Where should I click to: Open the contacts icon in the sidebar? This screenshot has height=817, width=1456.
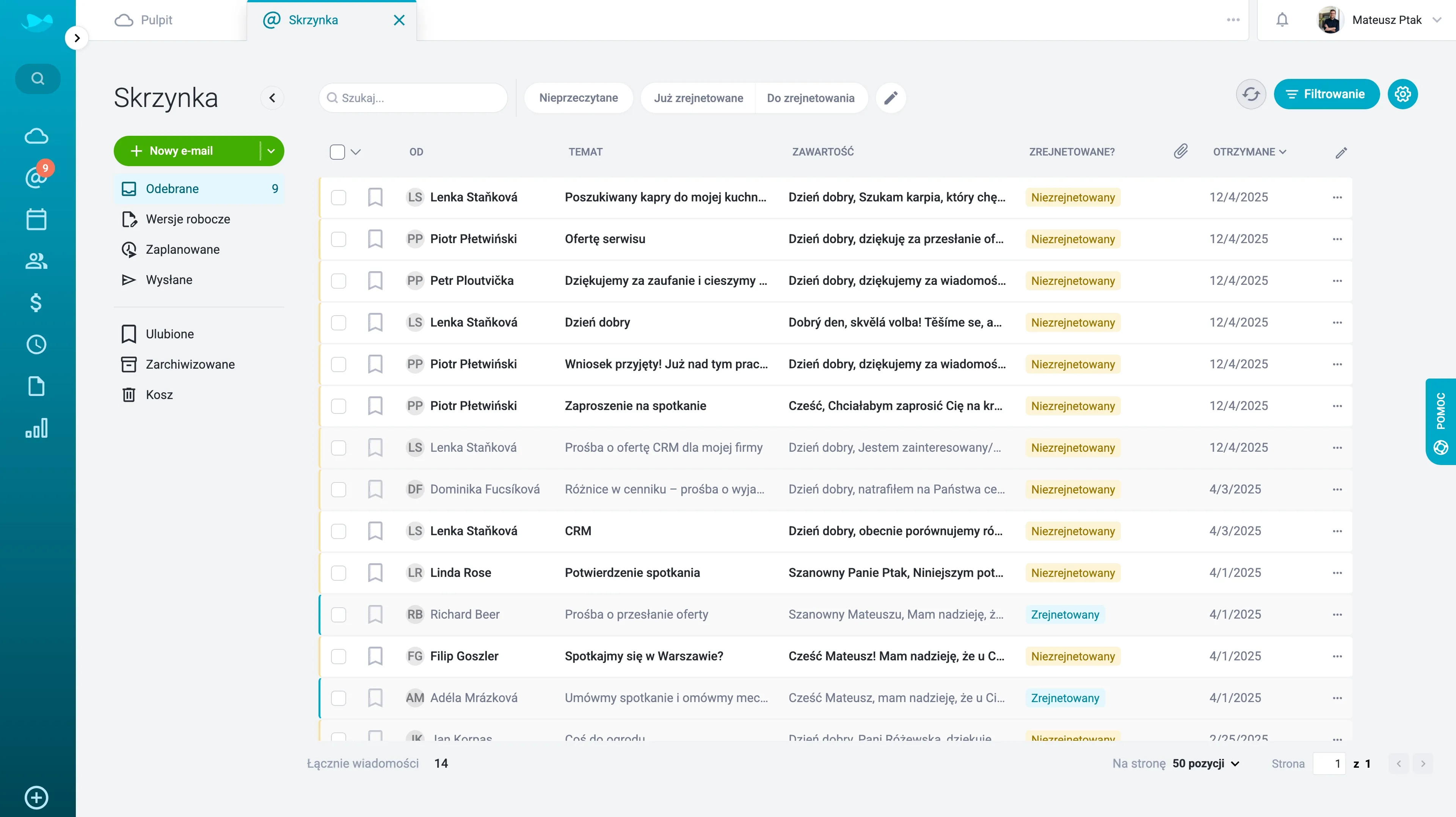point(36,261)
